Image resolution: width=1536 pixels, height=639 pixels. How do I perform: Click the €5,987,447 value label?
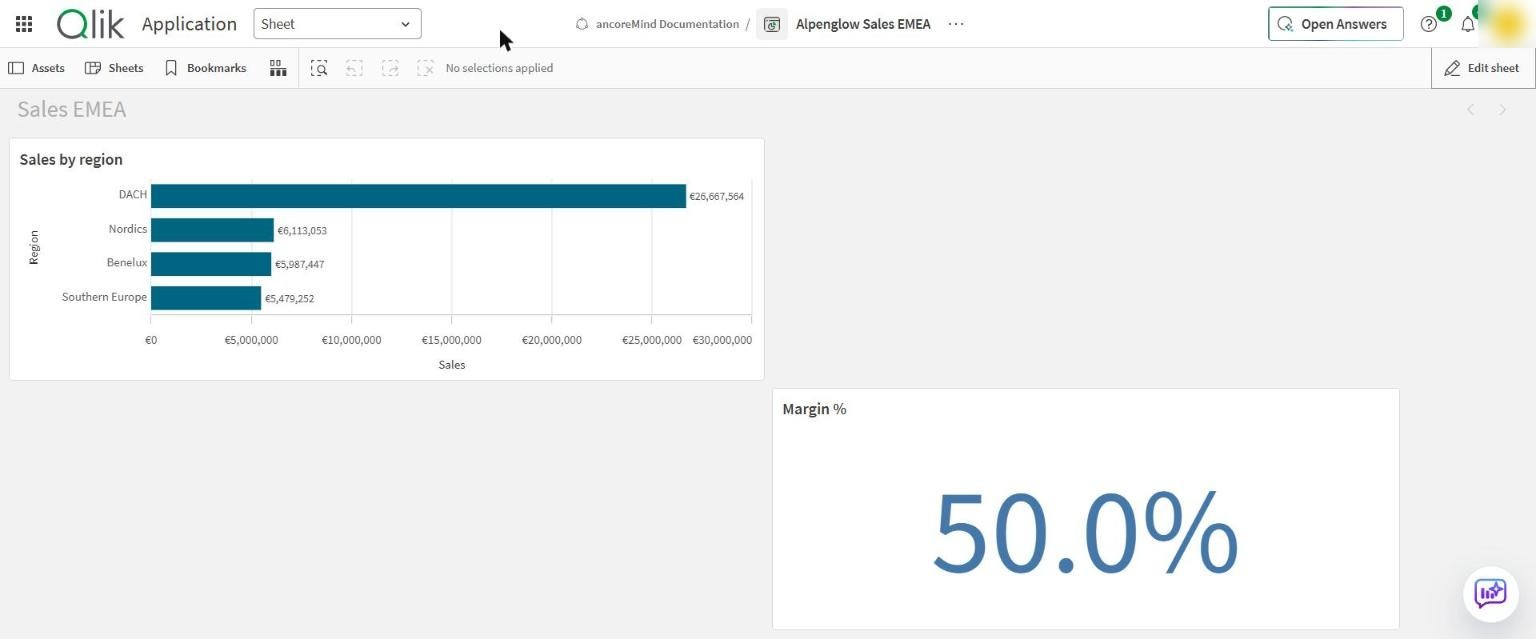click(300, 264)
